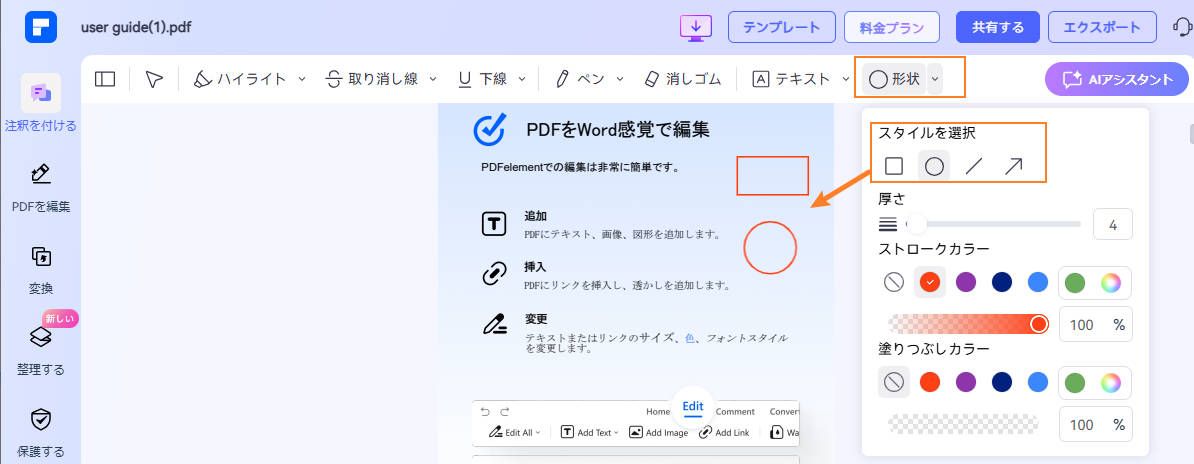The width and height of the screenshot is (1194, 464).
Task: Switch to 注釈を付ける annotation tab
Action: click(x=41, y=105)
